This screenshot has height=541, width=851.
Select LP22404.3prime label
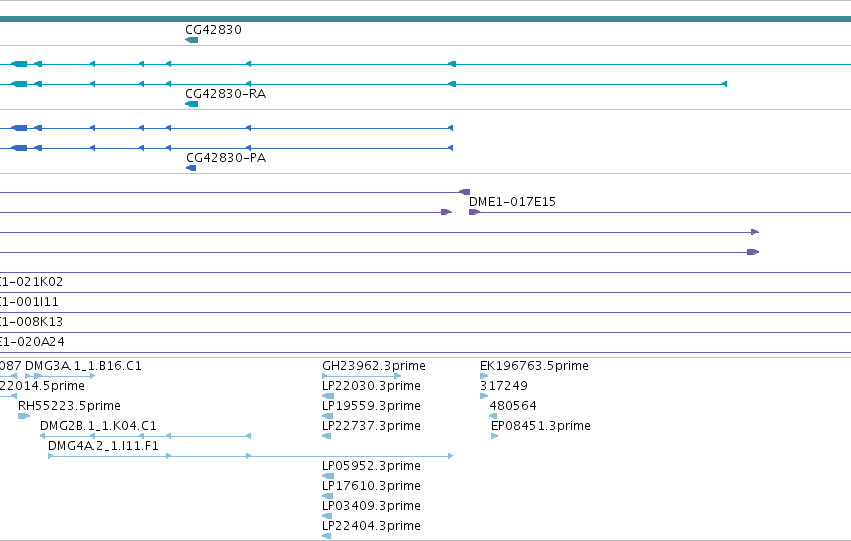point(371,526)
